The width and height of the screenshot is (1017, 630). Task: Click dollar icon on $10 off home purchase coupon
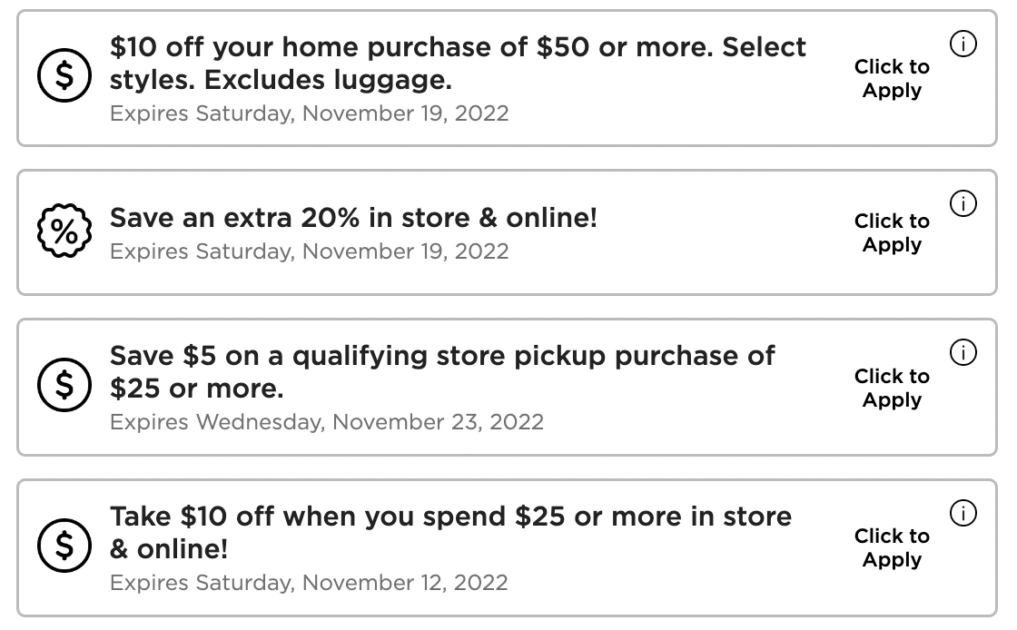pyautogui.click(x=64, y=77)
